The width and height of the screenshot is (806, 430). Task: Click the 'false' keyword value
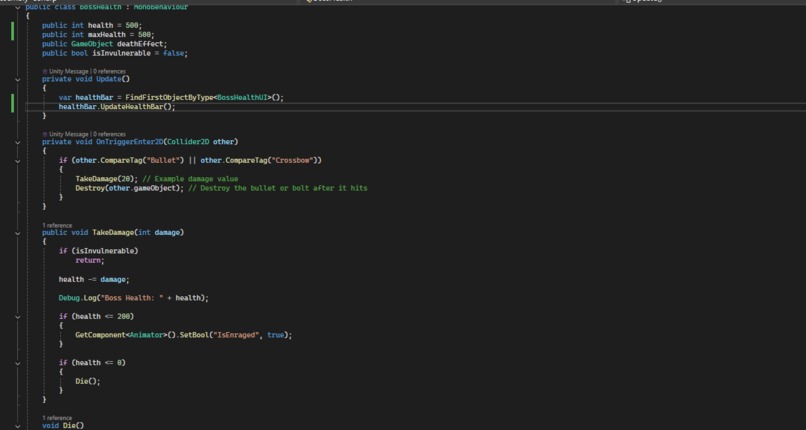tap(173, 53)
